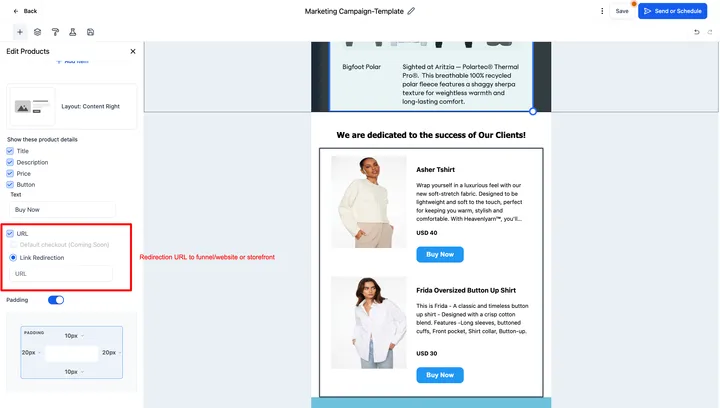Open the flask test icon
The width and height of the screenshot is (720, 408).
pos(73,32)
